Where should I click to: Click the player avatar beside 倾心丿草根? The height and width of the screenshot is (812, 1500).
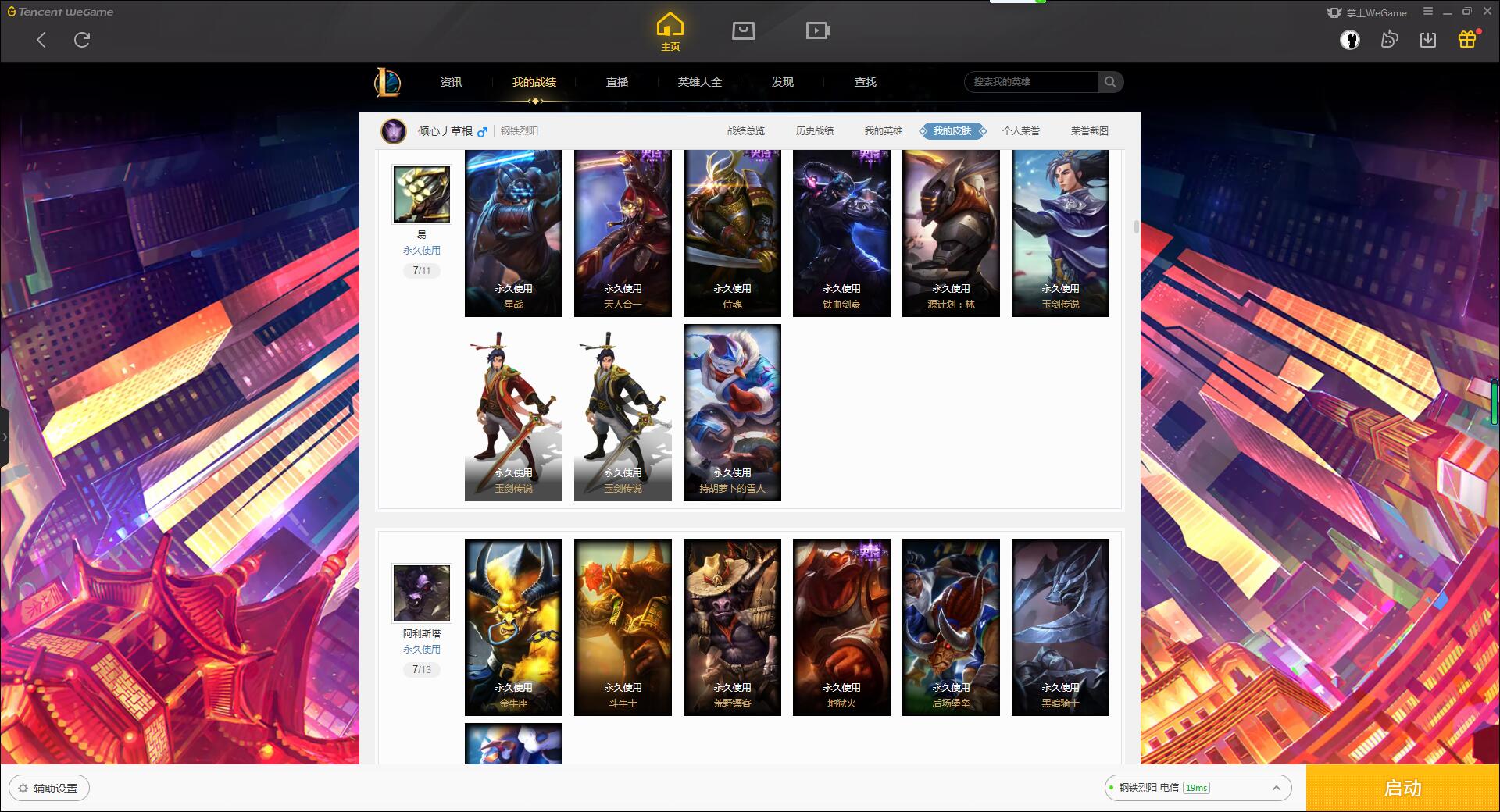394,130
